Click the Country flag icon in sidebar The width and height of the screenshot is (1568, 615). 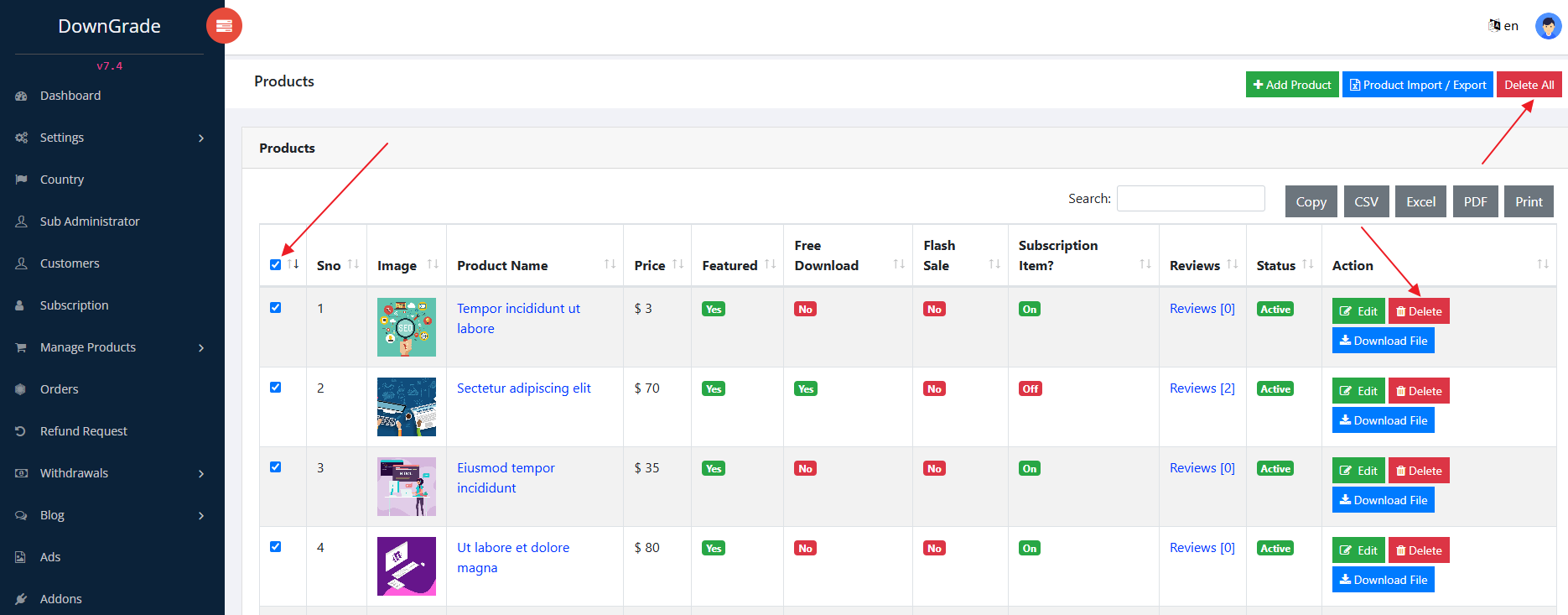point(22,180)
